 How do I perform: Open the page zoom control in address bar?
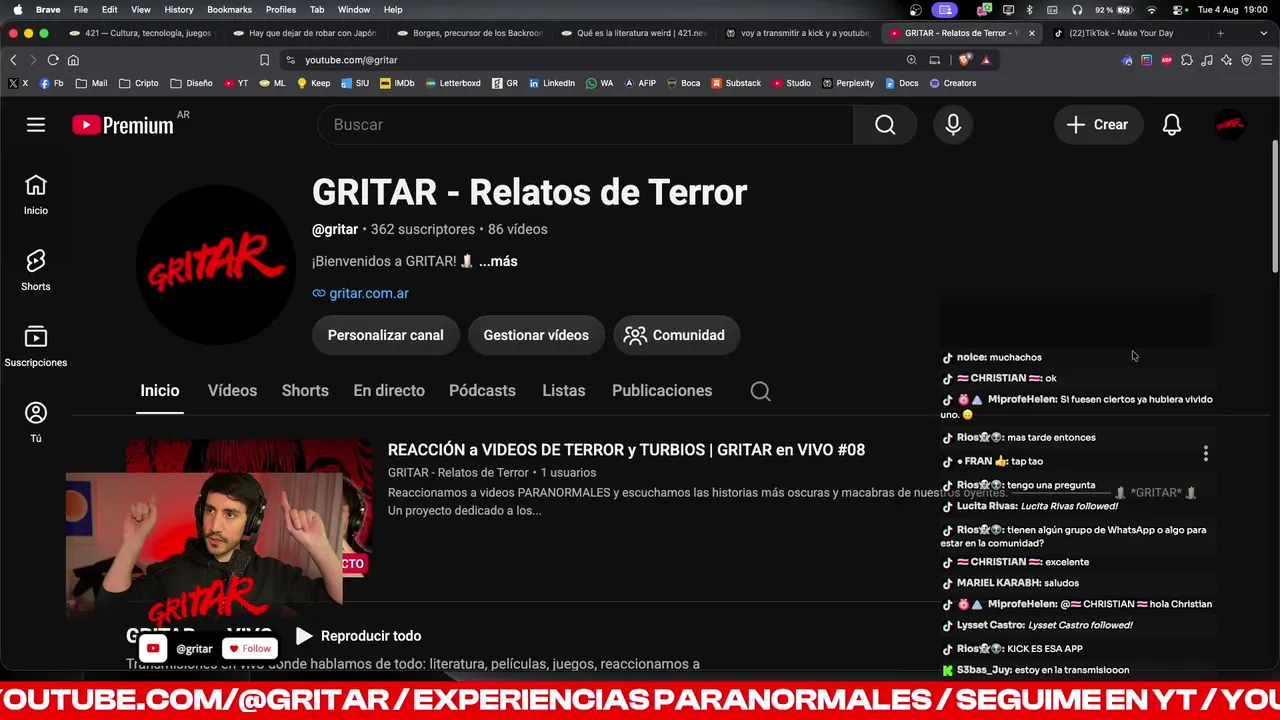[911, 60]
